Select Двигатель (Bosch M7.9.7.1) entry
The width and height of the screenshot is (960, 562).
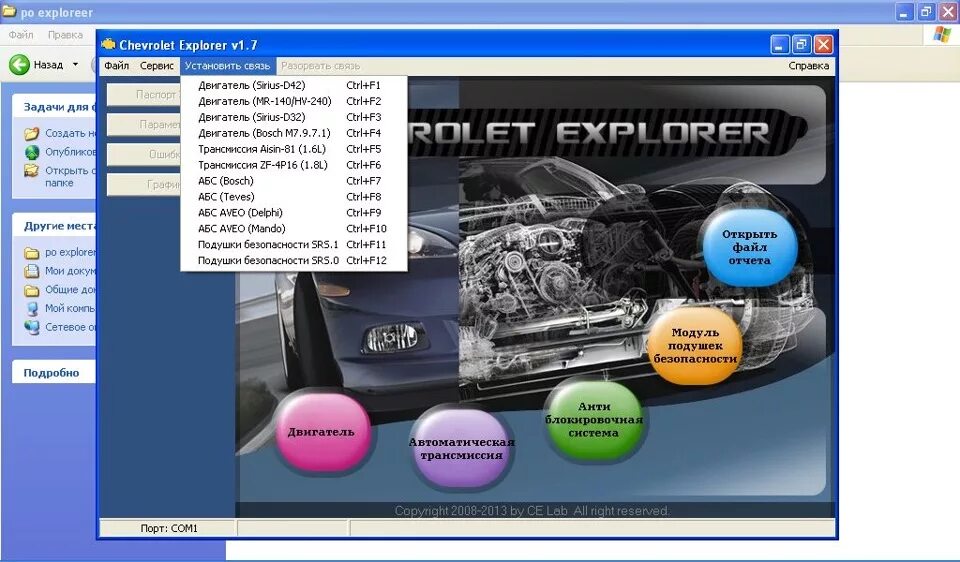pyautogui.click(x=294, y=133)
